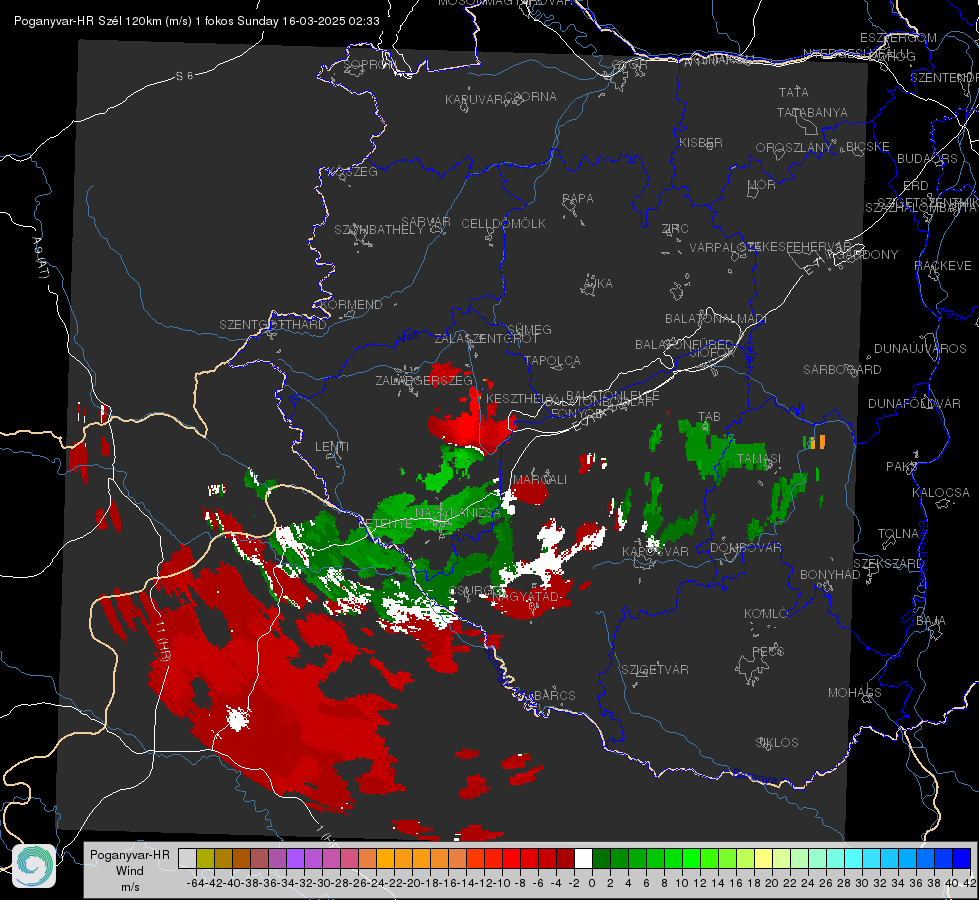Click the KORMEND city label

[350, 305]
